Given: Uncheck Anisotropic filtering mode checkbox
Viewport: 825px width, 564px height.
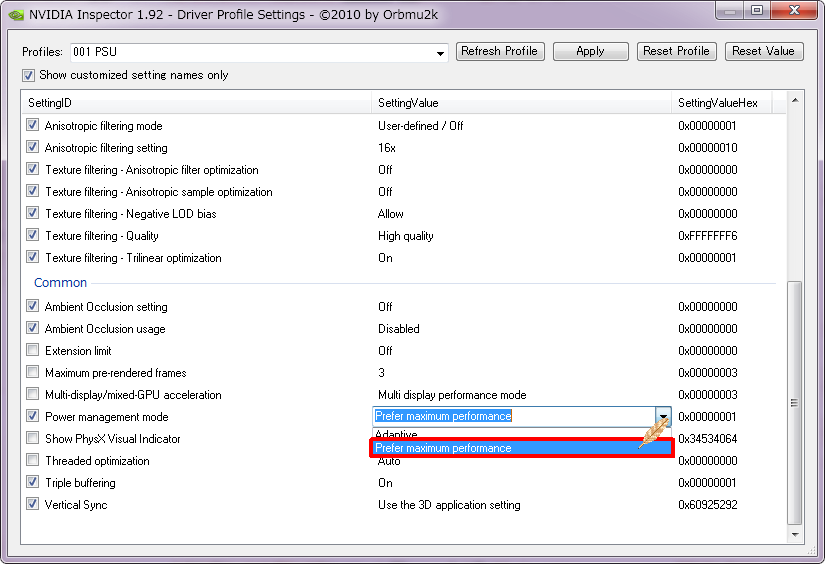Looking at the screenshot, I should pyautogui.click(x=33, y=125).
